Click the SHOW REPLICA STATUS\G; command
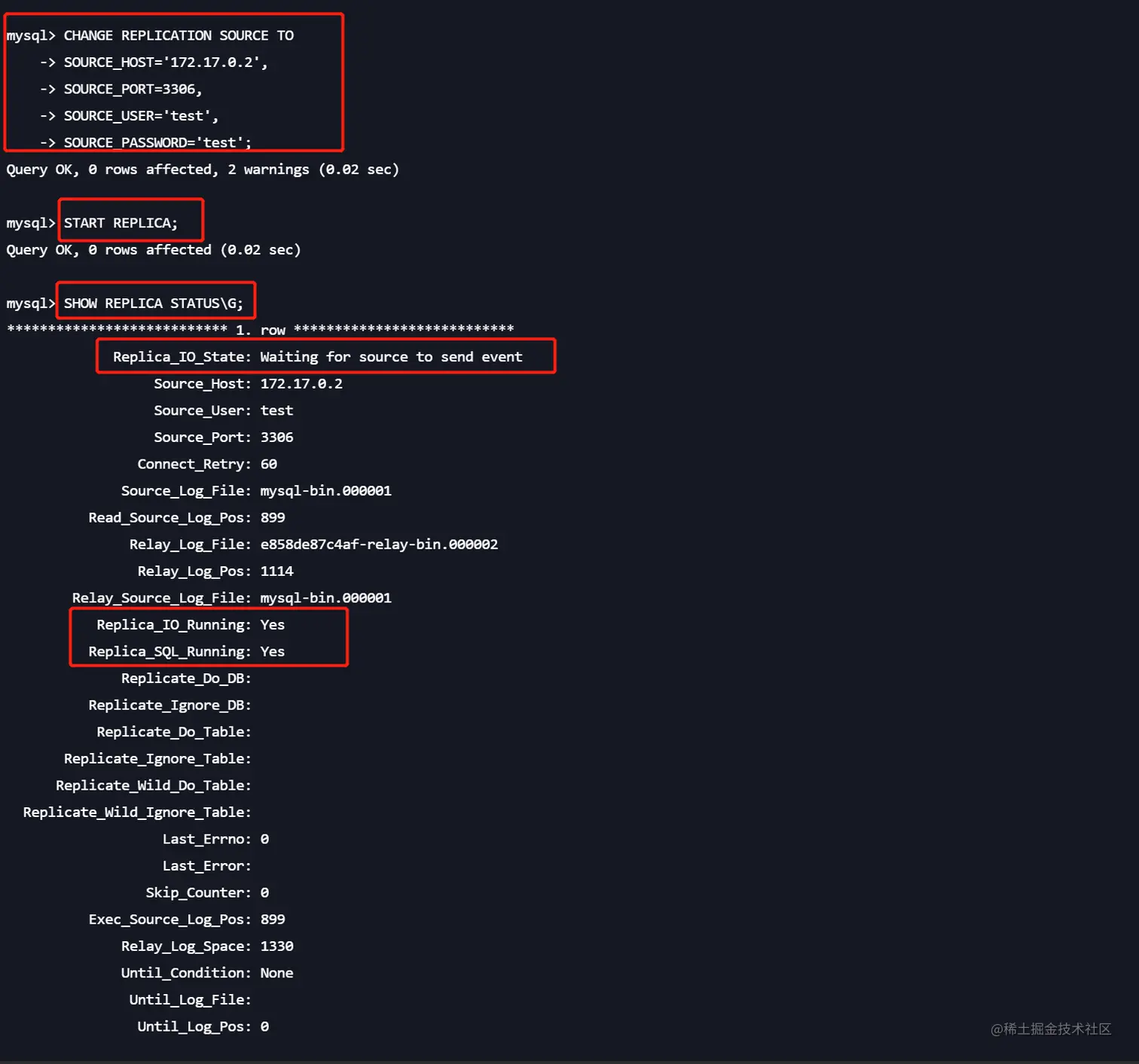 154,303
